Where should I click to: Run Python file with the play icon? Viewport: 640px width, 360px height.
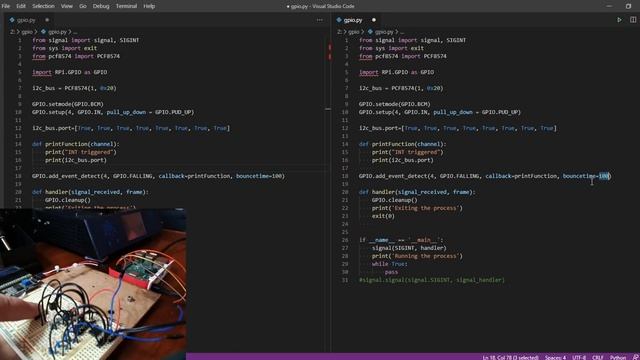pyautogui.click(x=619, y=20)
